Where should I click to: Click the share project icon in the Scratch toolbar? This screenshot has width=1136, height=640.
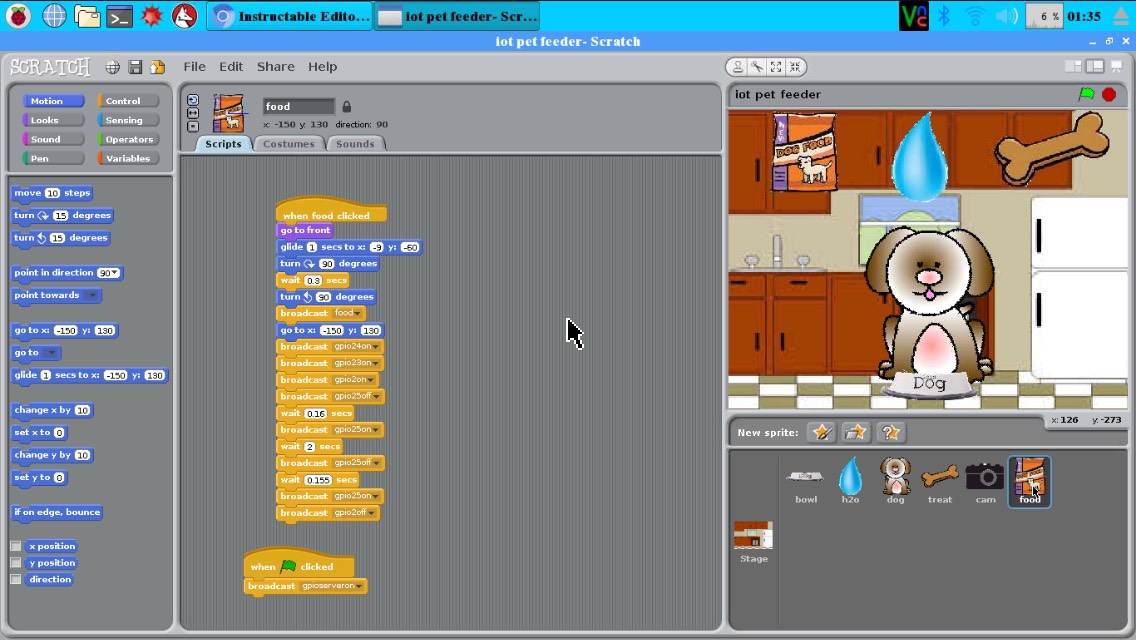click(x=157, y=67)
